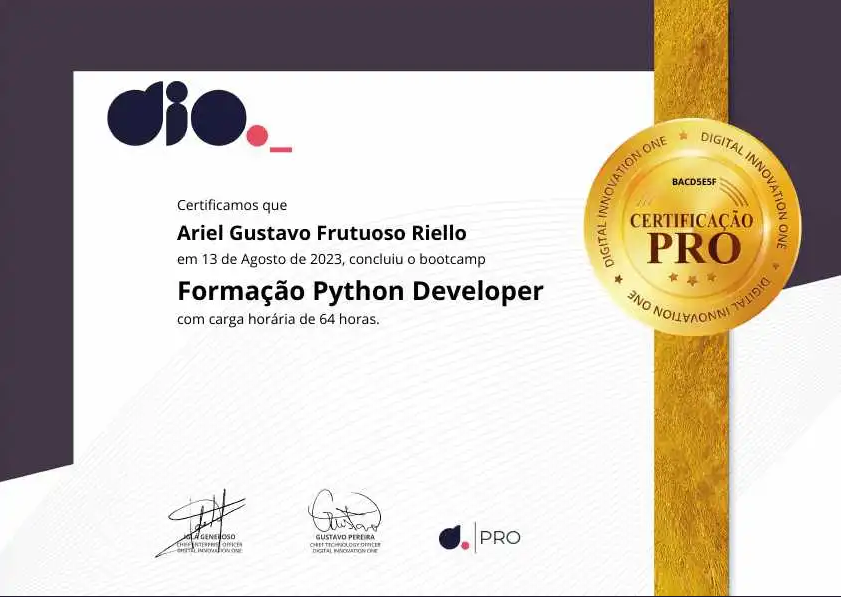Click the DIO PRO logo beside signatures
841x597 pixels.
pos(479,537)
